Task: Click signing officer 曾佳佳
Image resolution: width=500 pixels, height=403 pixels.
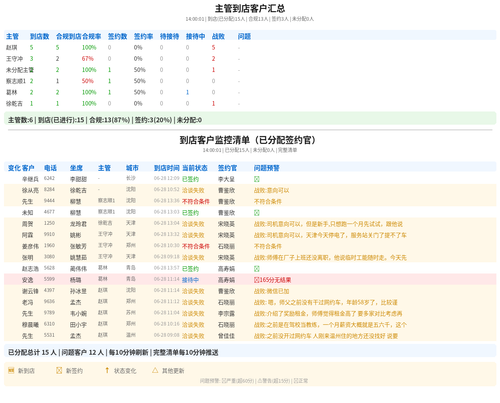Action: 226,336
